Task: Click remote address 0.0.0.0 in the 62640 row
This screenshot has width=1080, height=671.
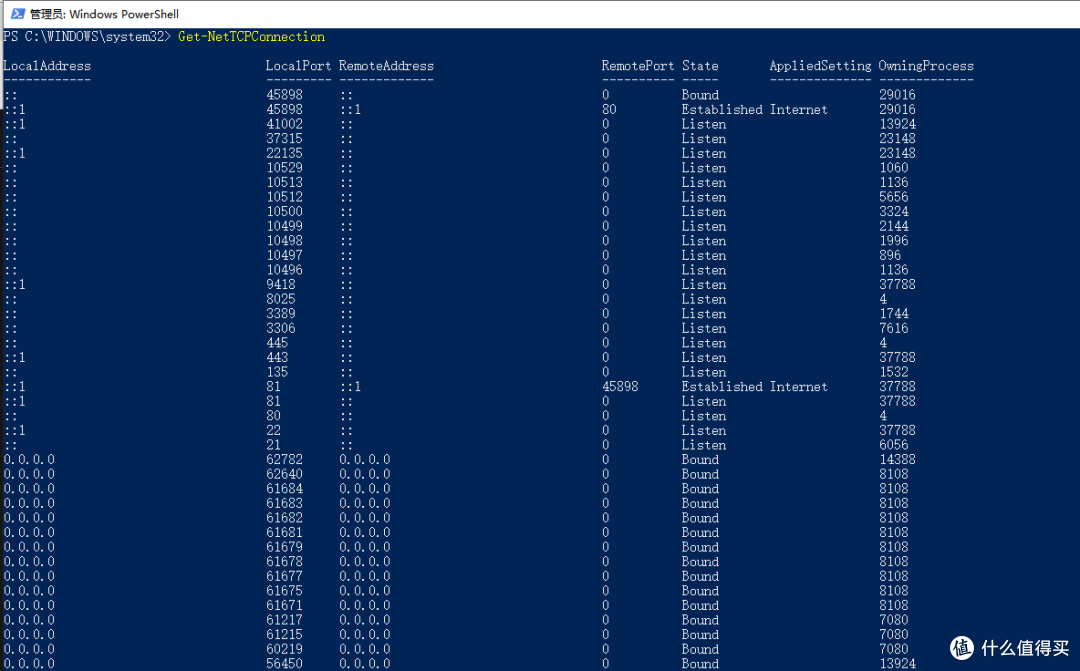Action: click(x=364, y=474)
